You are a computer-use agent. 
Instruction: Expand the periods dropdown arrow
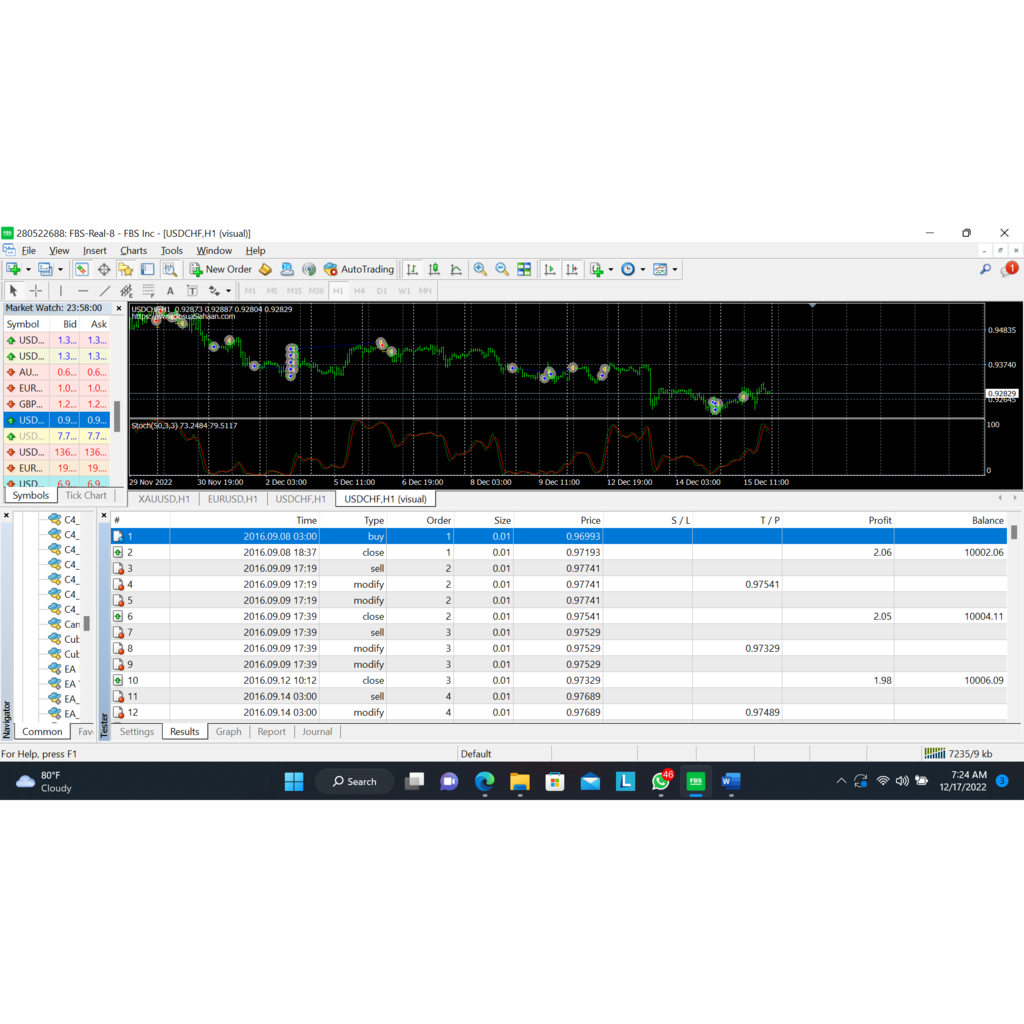[x=643, y=269]
